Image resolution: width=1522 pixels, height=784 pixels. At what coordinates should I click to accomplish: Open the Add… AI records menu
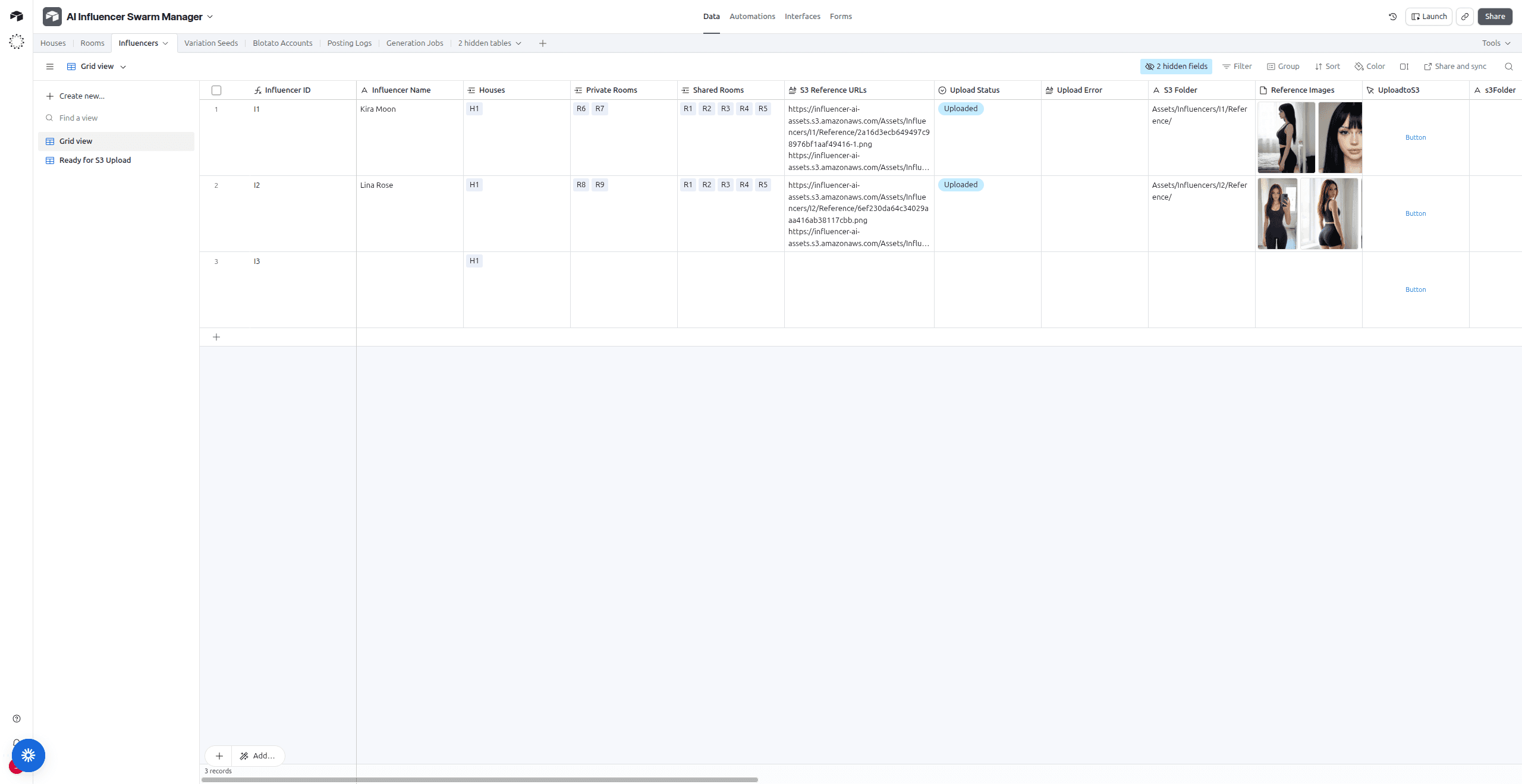pos(257,756)
